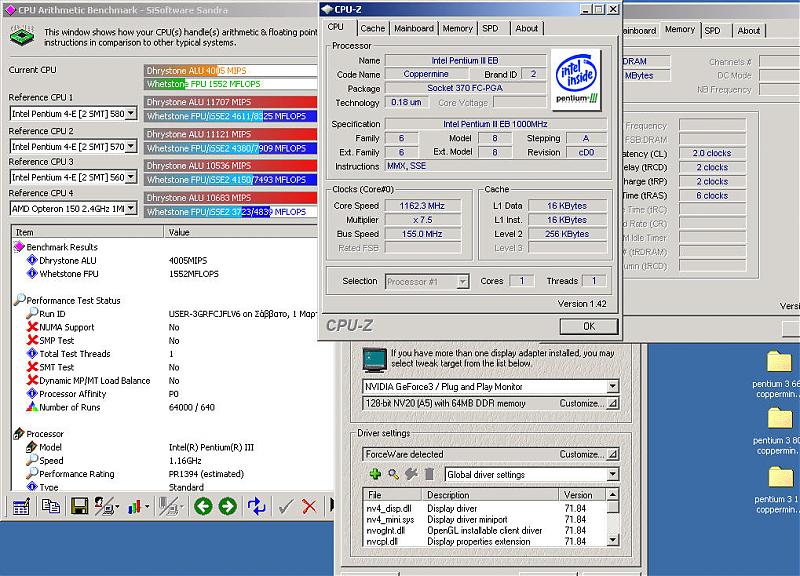Viewport: 800px width, 576px height.
Task: Click the Bus Speed field showing 155.0 MHz
Action: [x=422, y=234]
